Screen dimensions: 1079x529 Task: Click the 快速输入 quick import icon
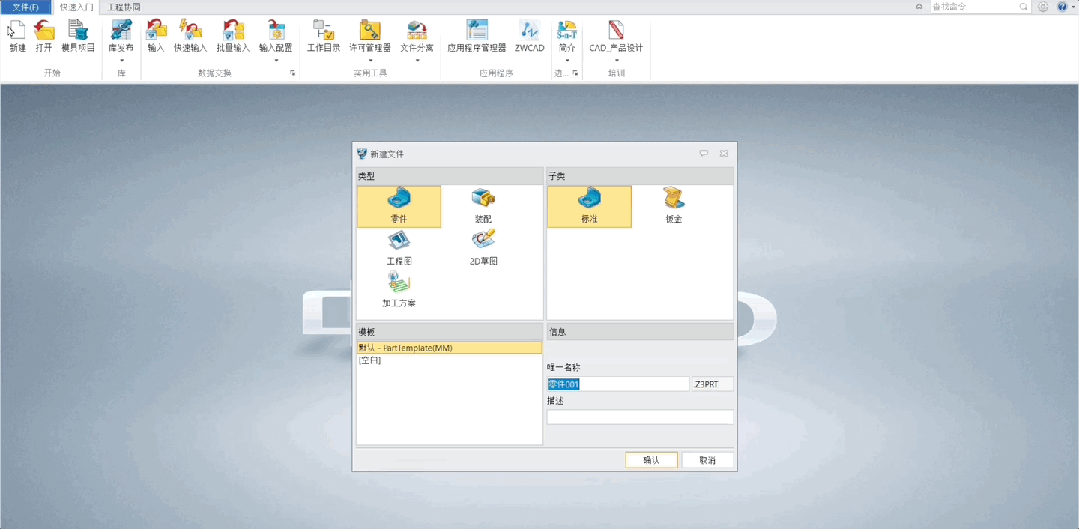[x=190, y=36]
